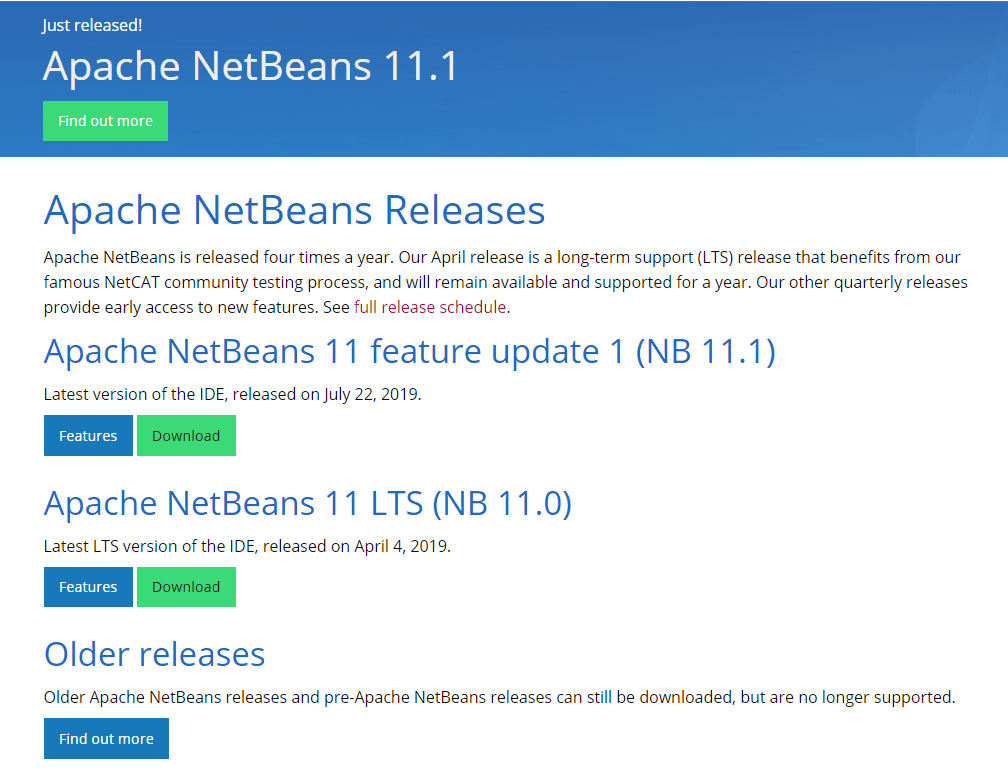Click the Older releases heading

click(x=155, y=654)
